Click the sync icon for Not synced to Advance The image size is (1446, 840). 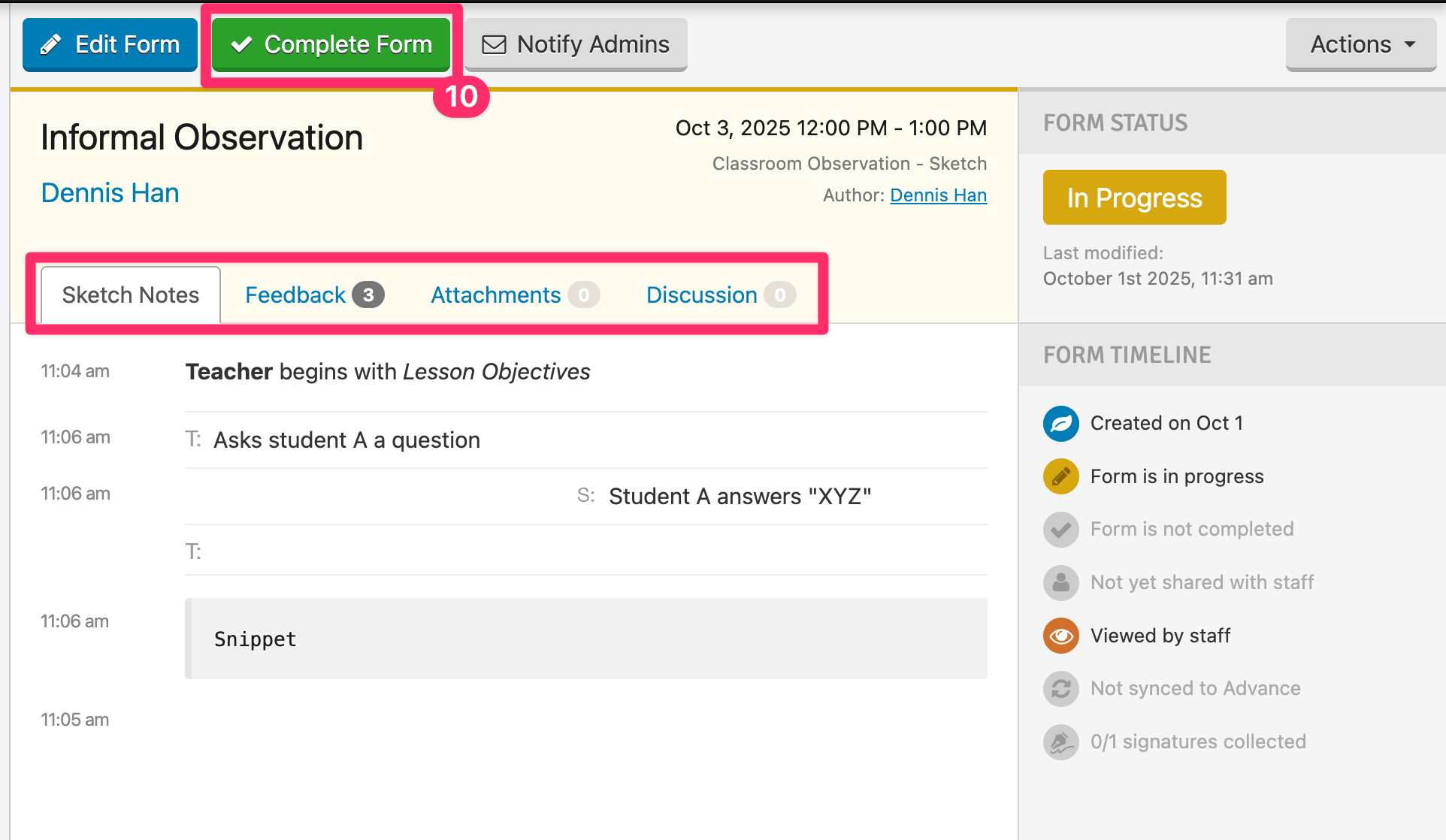[x=1061, y=688]
